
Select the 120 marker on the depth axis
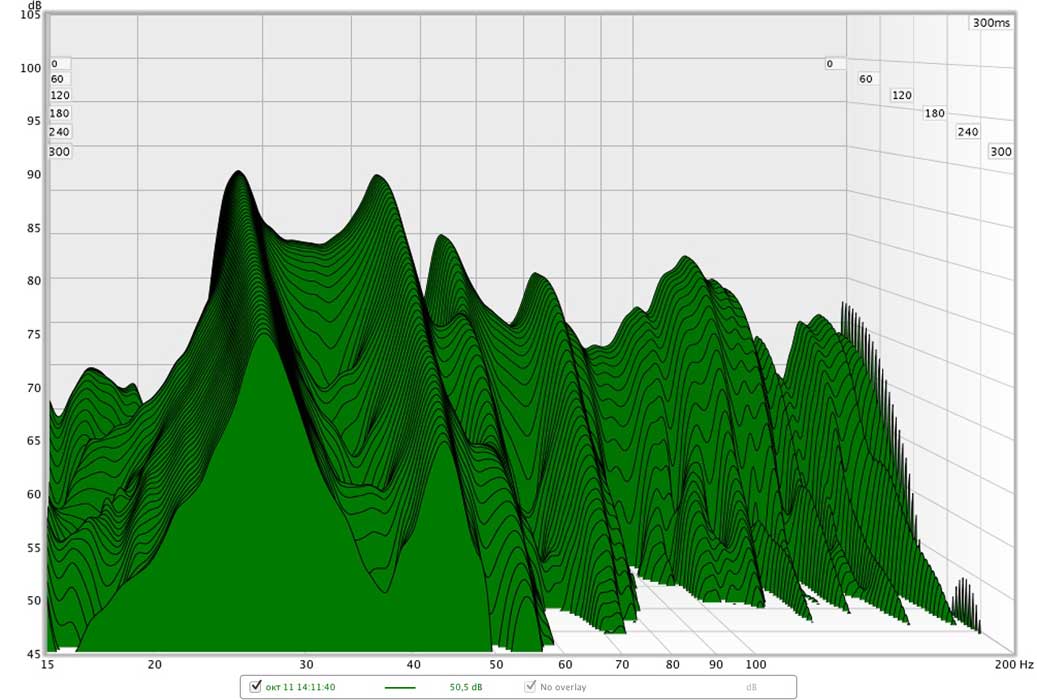[901, 95]
